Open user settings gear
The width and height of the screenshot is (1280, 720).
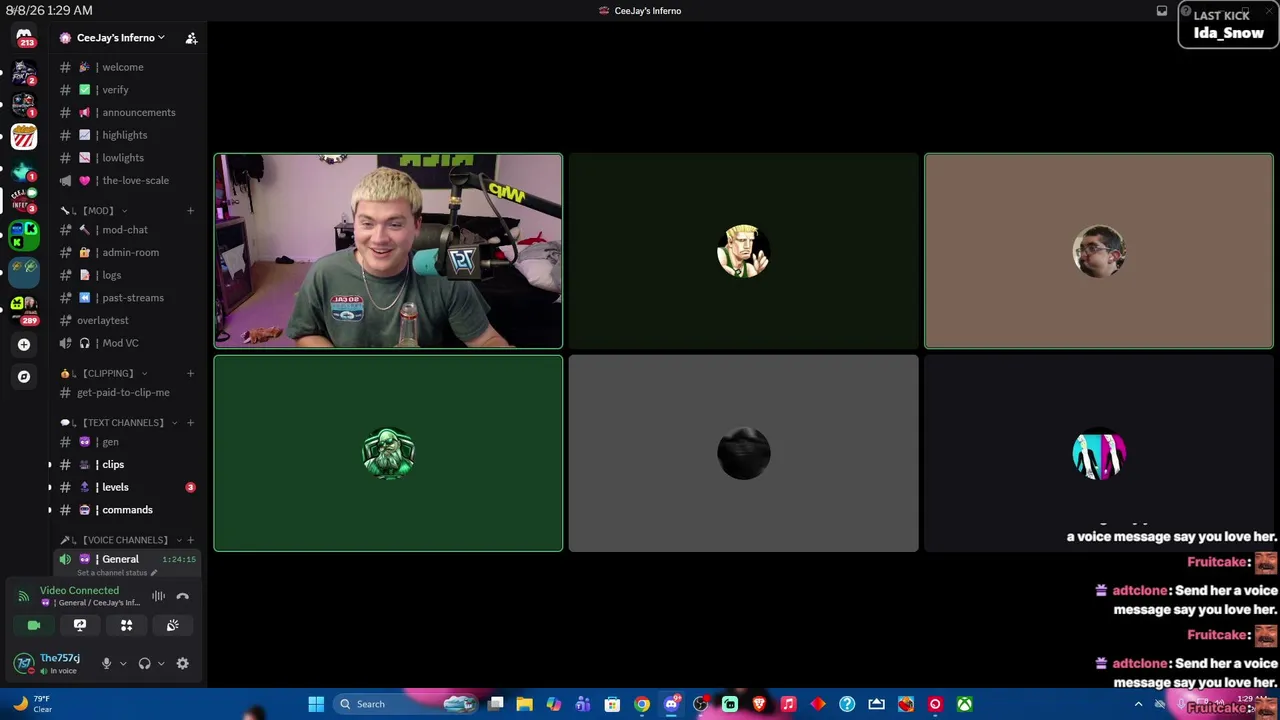click(x=182, y=663)
